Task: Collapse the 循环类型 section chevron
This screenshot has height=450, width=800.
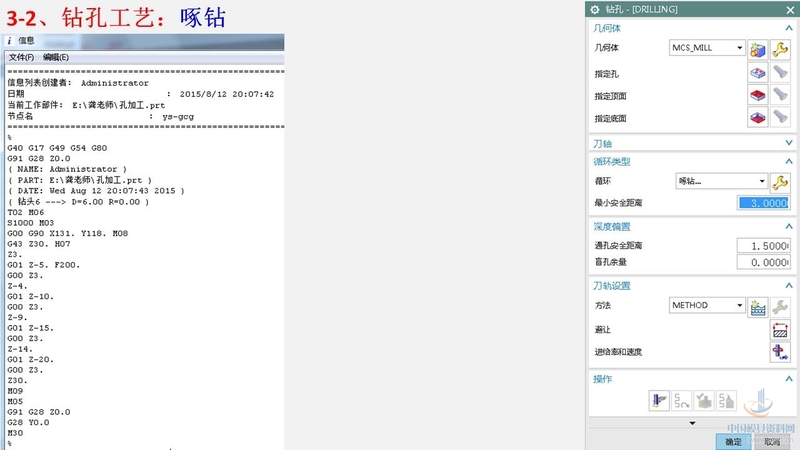Action: coord(789,161)
